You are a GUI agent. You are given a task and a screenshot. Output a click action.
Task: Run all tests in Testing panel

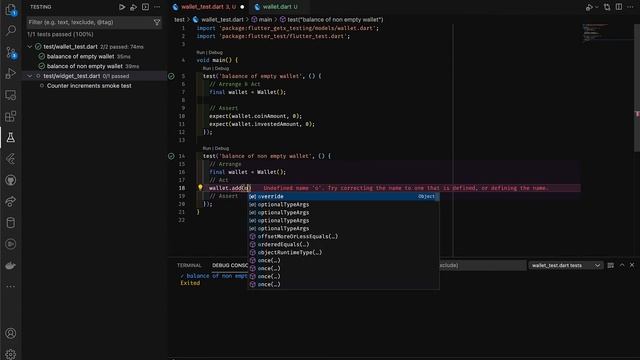122,7
